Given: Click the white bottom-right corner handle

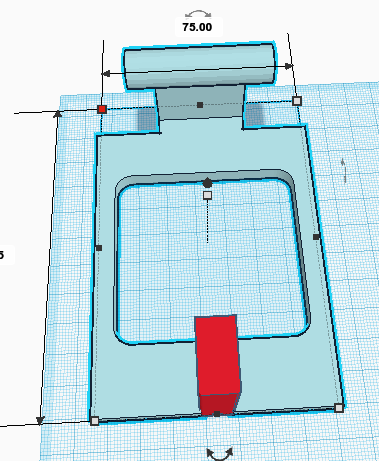Looking at the screenshot, I should 339,408.
